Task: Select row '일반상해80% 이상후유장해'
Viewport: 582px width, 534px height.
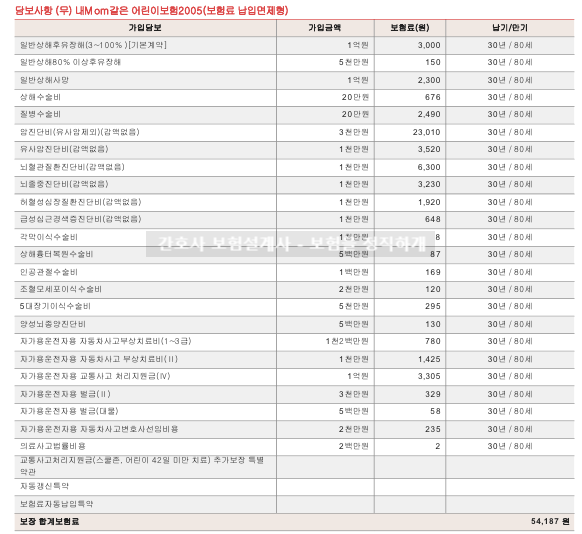Action: (x=294, y=63)
